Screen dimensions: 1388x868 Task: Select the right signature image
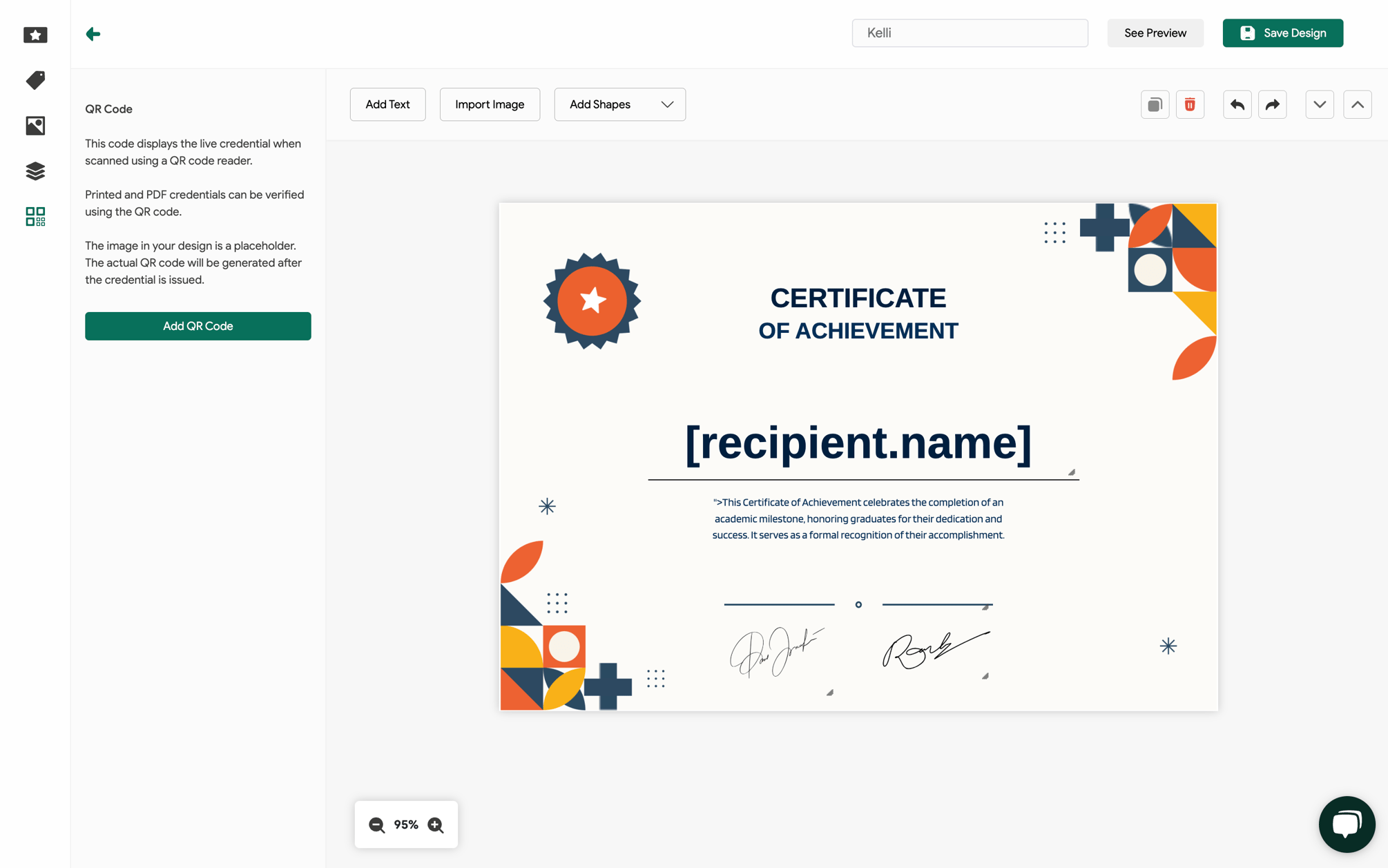point(936,650)
